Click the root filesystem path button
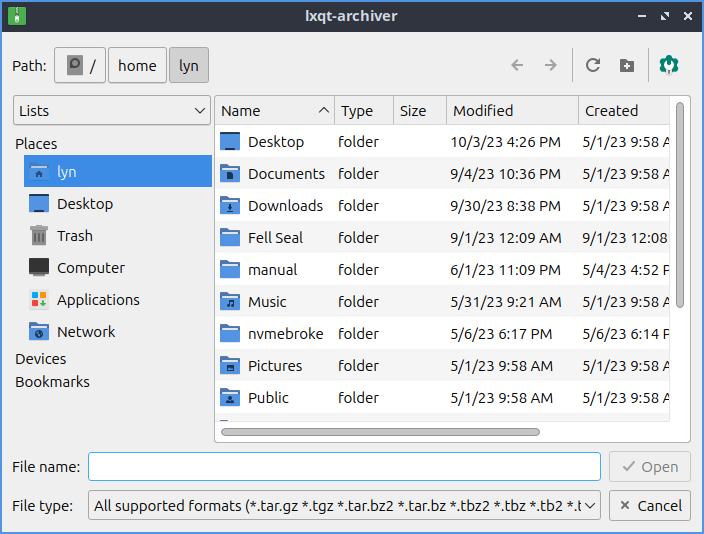 click(80, 66)
